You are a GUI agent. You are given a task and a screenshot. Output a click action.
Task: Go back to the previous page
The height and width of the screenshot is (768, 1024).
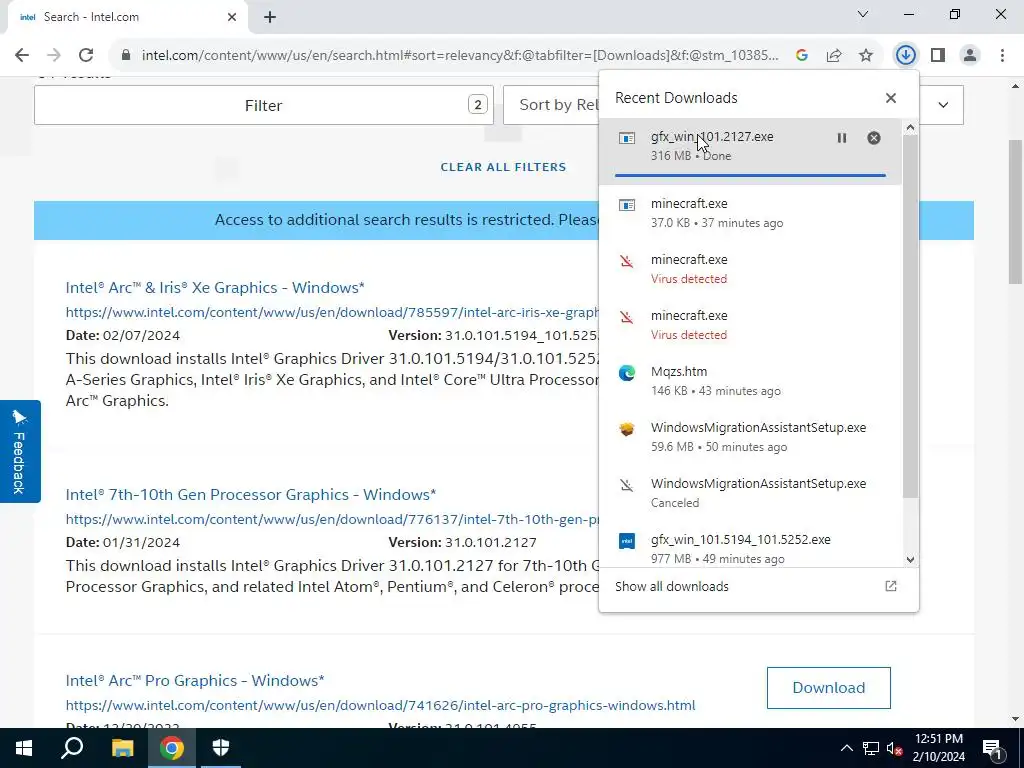(22, 56)
